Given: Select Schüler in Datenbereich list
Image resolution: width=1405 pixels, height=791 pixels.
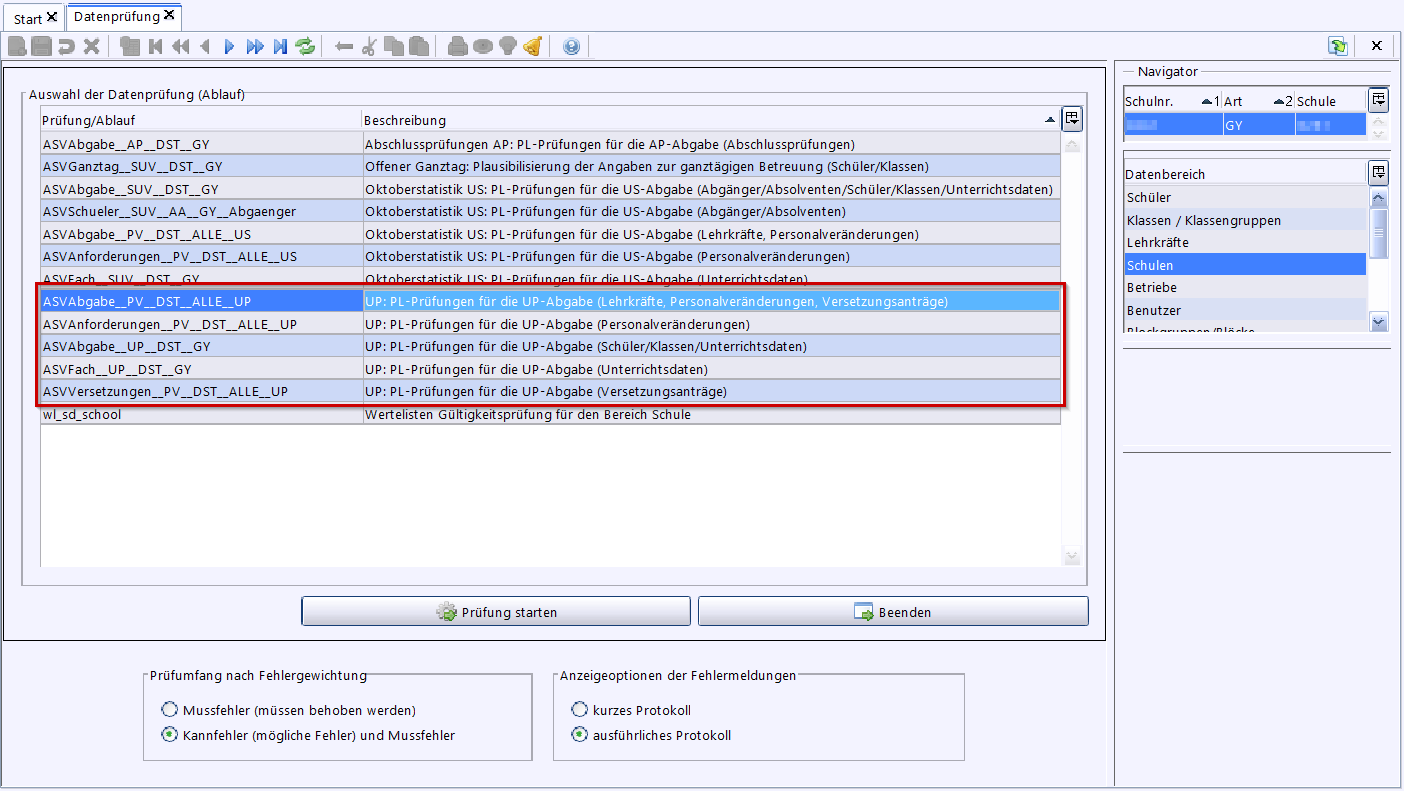Looking at the screenshot, I should pyautogui.click(x=1245, y=198).
